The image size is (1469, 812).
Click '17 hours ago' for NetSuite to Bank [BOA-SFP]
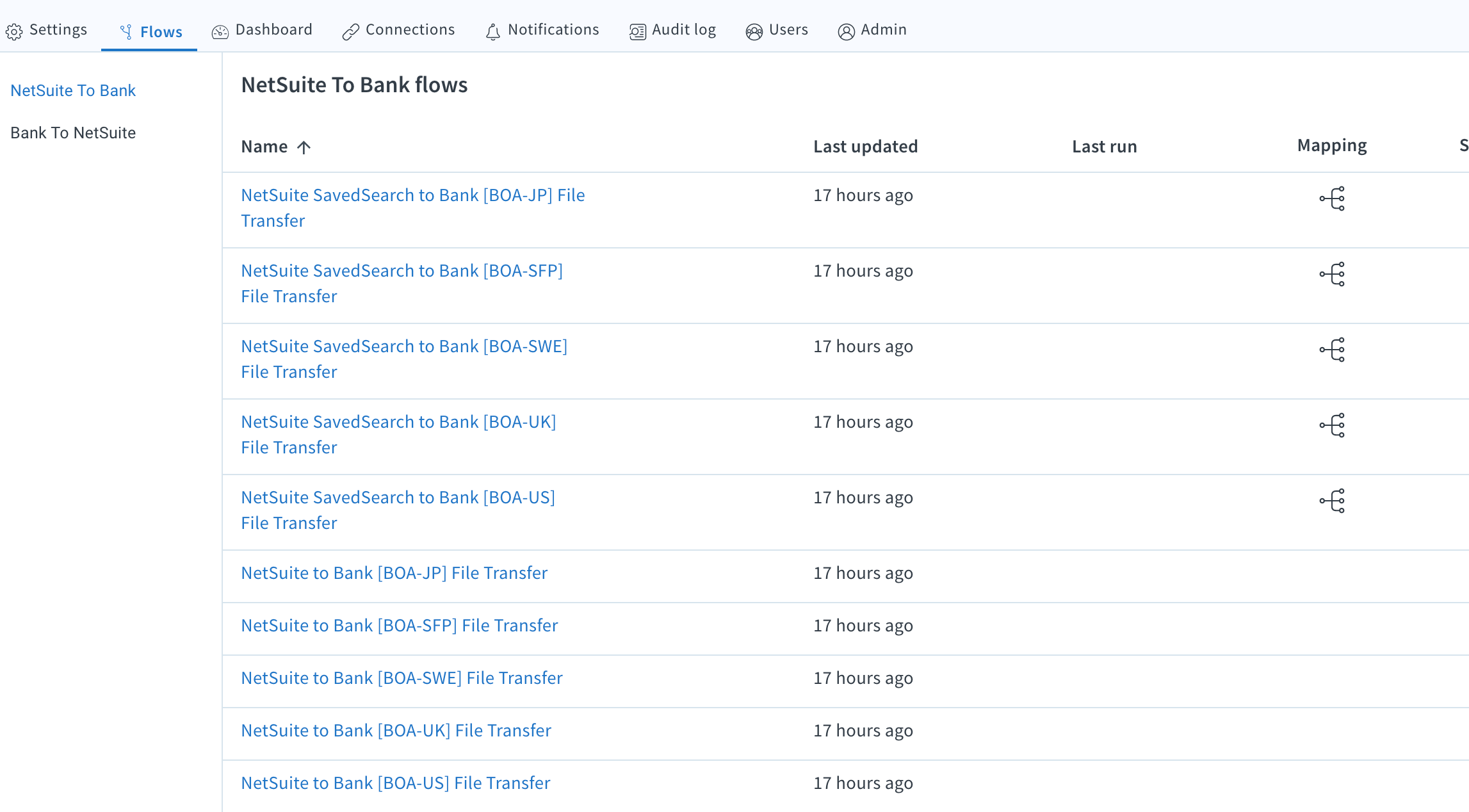tap(863, 626)
